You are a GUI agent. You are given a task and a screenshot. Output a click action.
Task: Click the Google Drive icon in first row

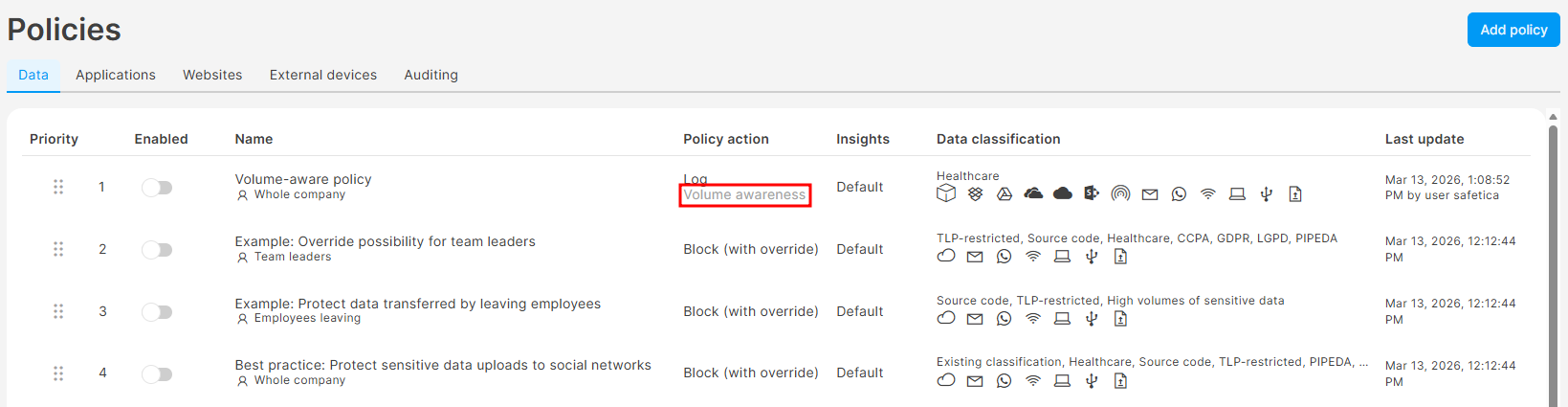coord(1005,194)
